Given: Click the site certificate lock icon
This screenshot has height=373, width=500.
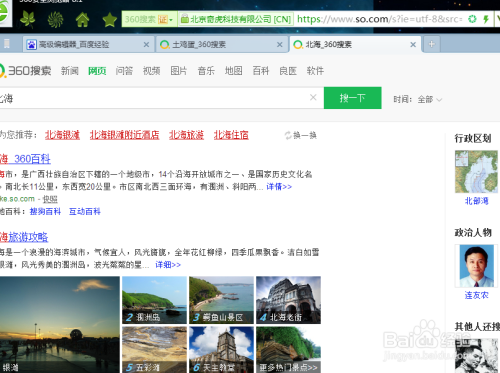Looking at the screenshot, I should (185, 19).
